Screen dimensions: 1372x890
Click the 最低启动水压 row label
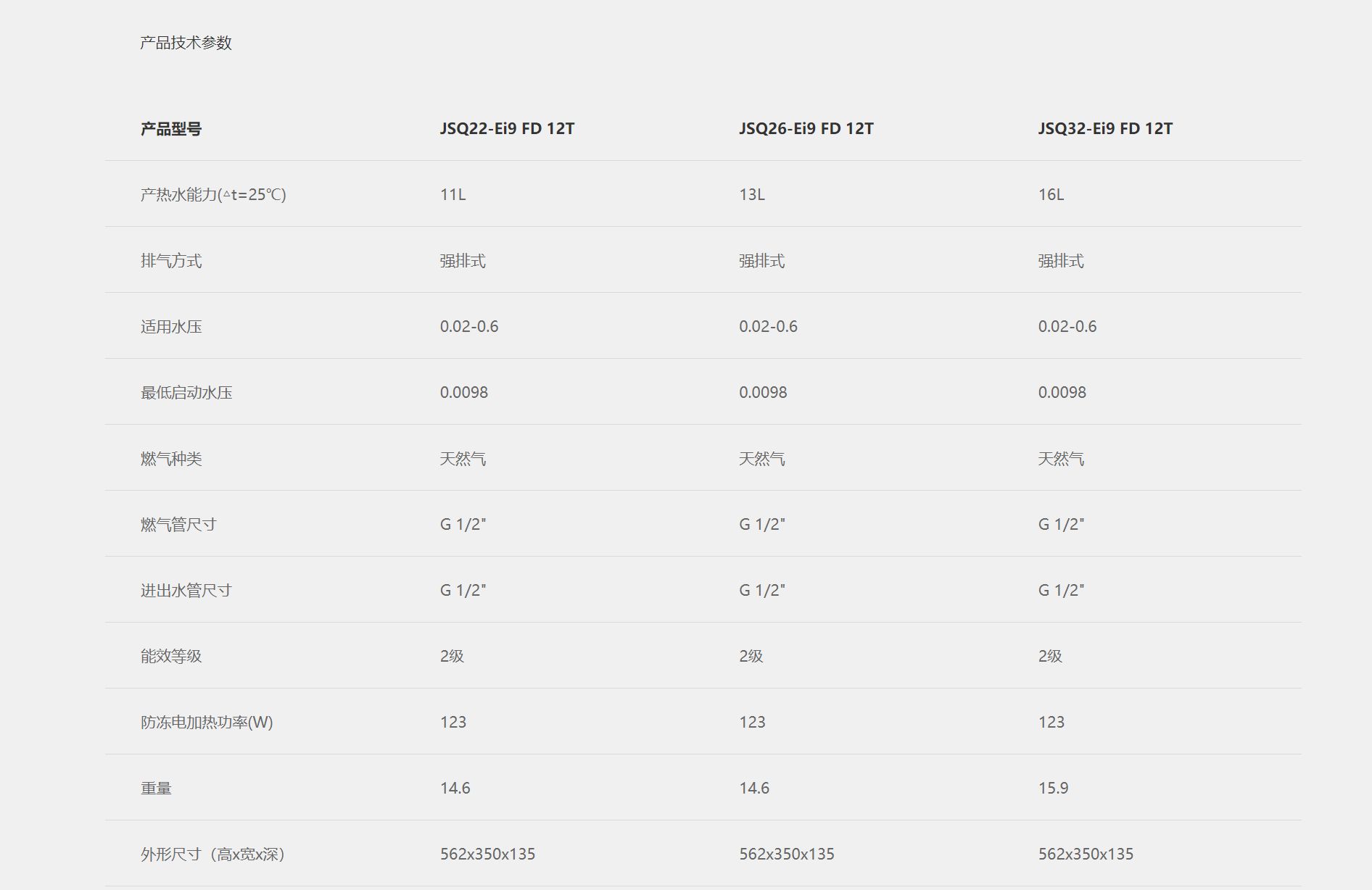(x=186, y=393)
